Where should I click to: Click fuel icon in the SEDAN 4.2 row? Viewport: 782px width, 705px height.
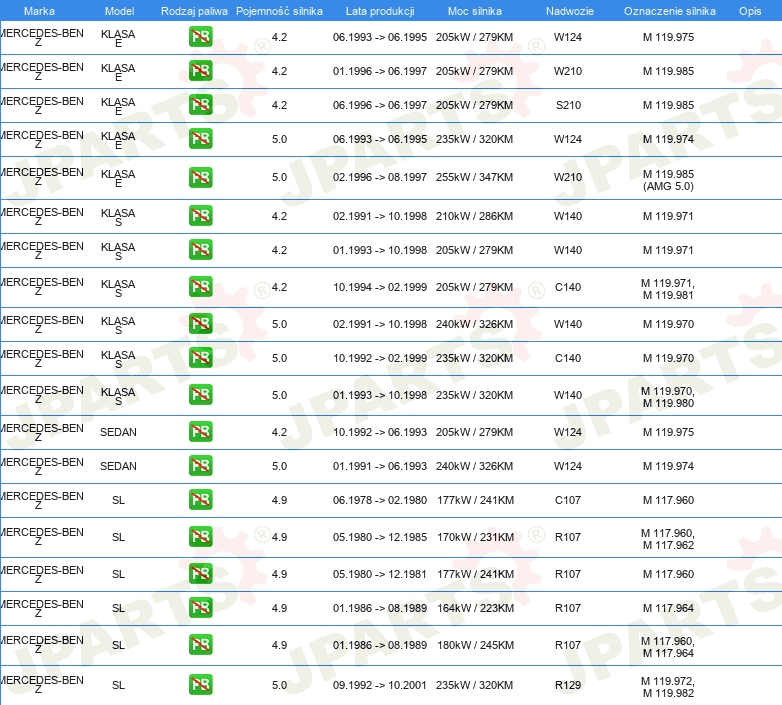point(200,431)
